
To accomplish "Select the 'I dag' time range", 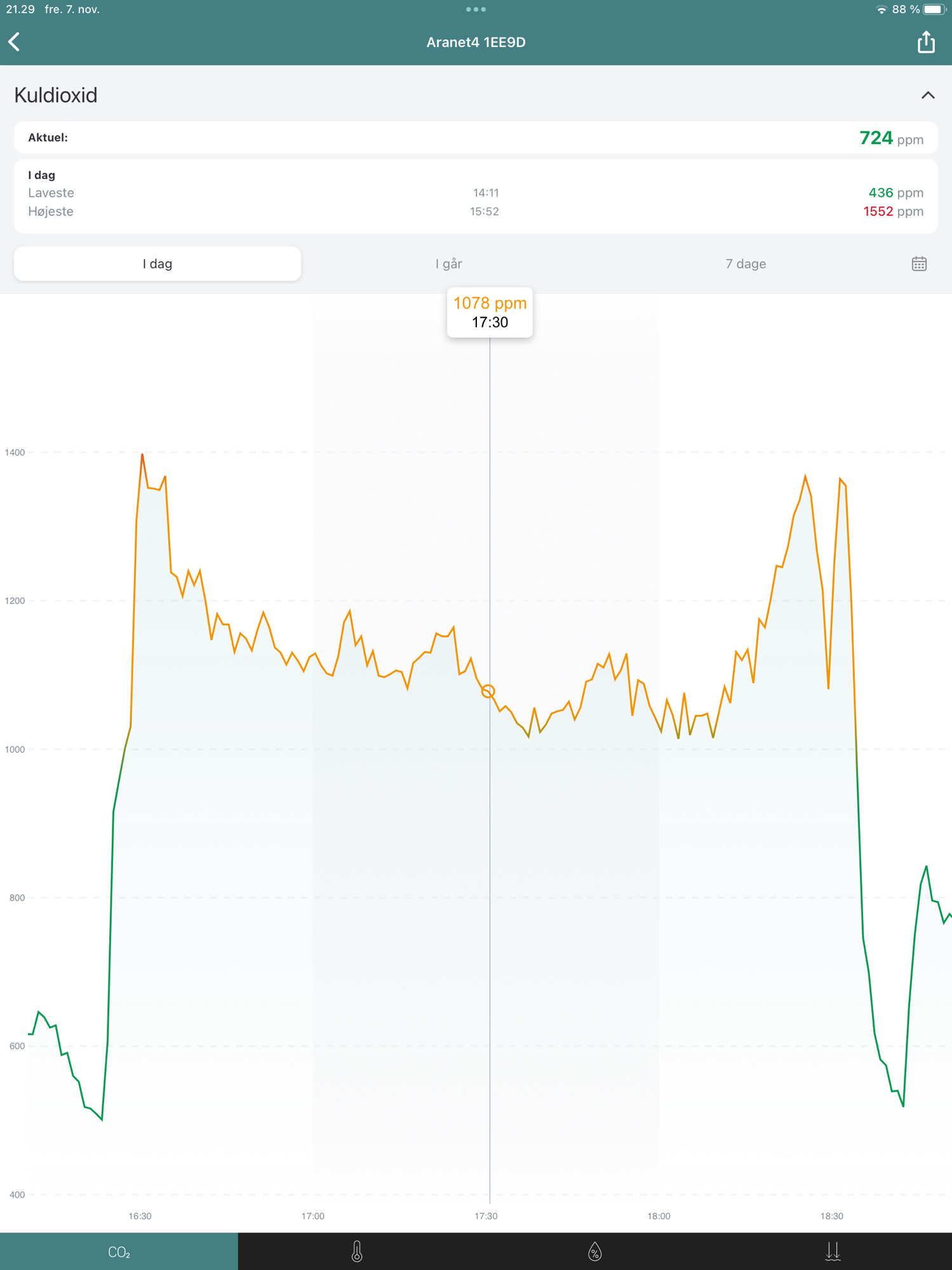I will coord(158,264).
